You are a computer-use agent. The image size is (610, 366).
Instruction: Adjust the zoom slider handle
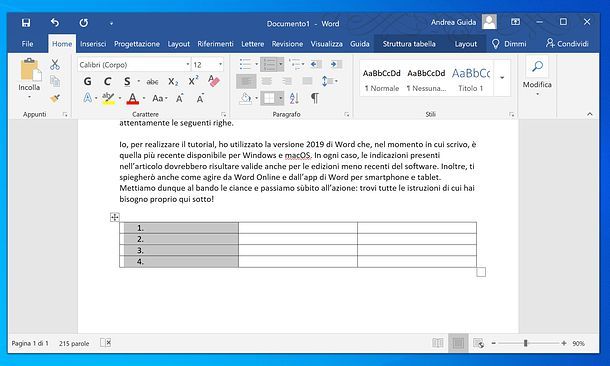tap(526, 343)
